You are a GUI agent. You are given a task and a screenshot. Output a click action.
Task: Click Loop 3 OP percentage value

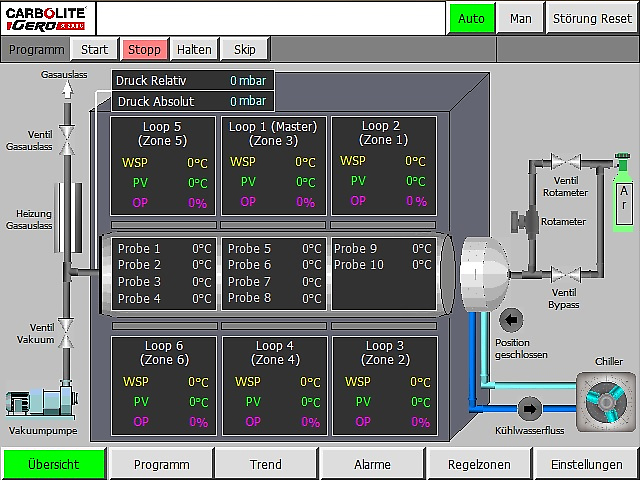421,421
